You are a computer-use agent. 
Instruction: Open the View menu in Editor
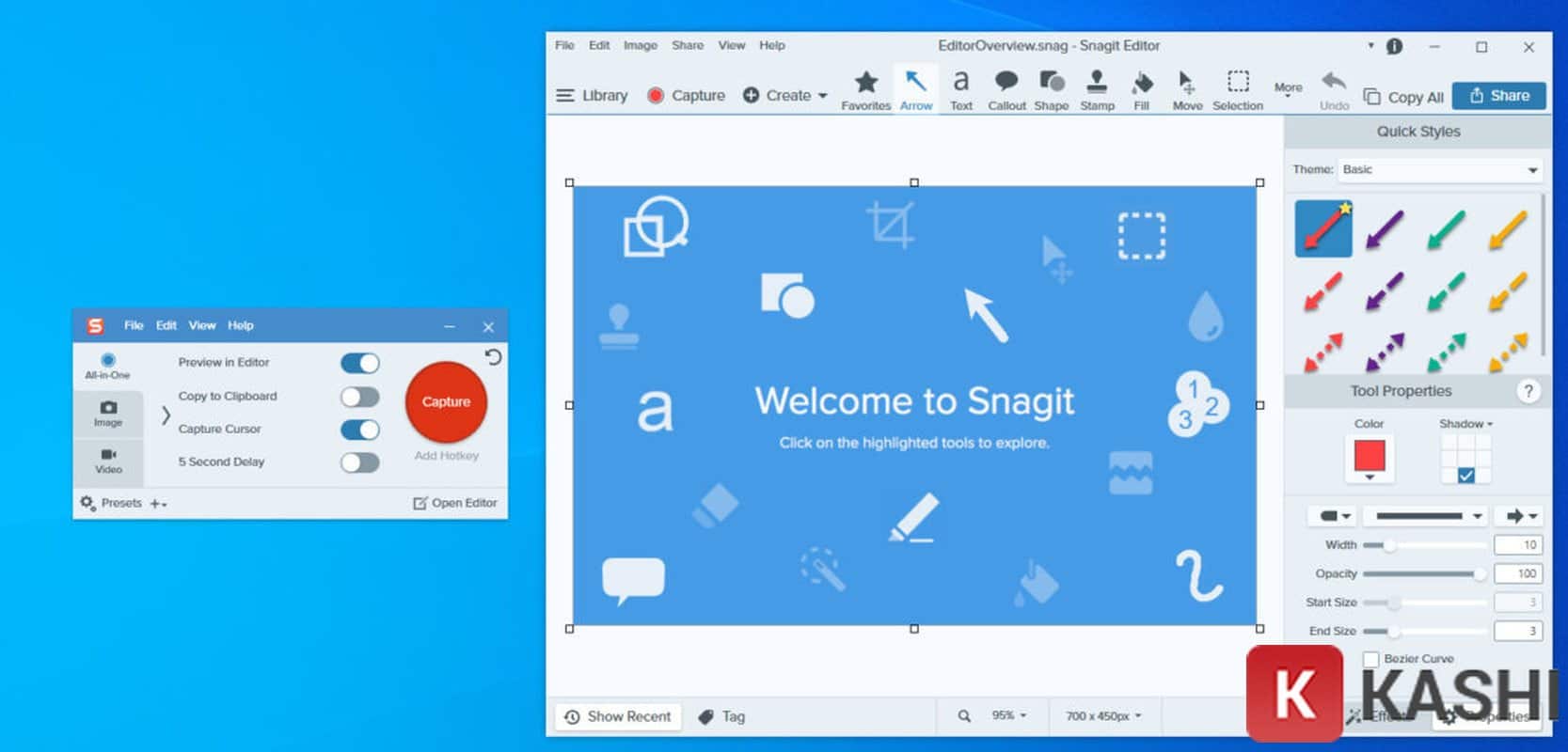(732, 45)
